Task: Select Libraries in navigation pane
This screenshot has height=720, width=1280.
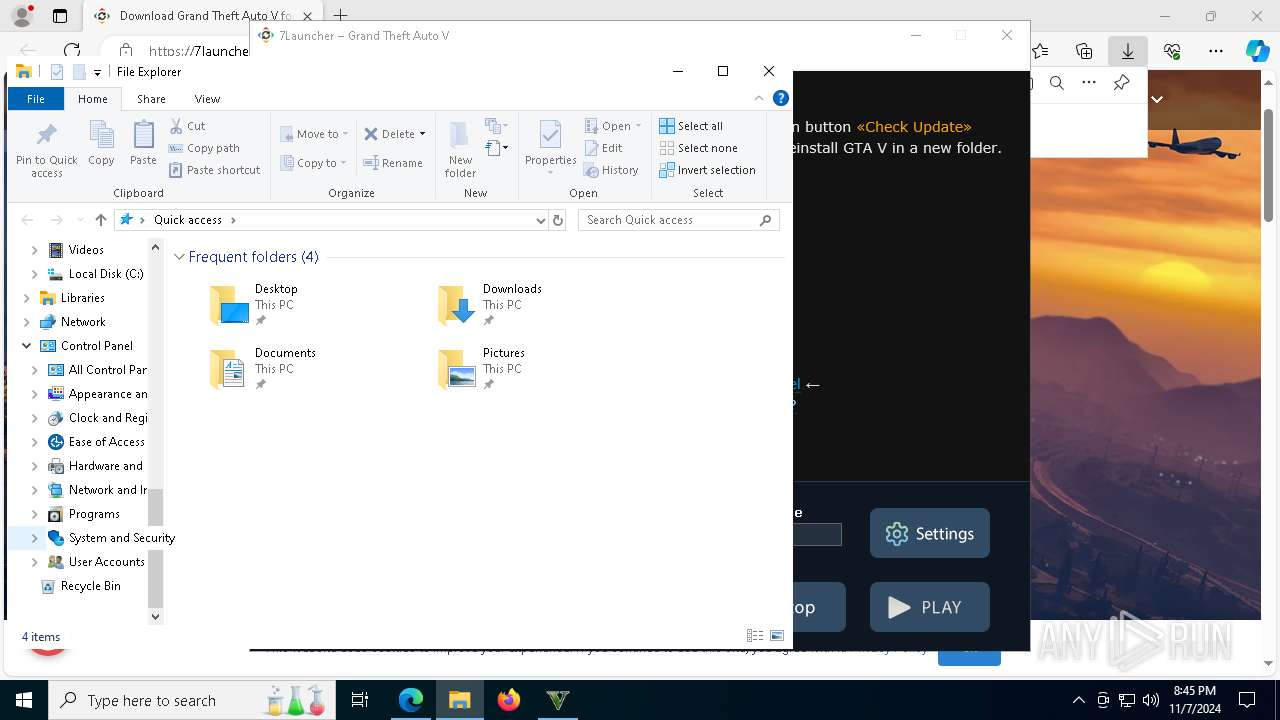Action: click(82, 298)
